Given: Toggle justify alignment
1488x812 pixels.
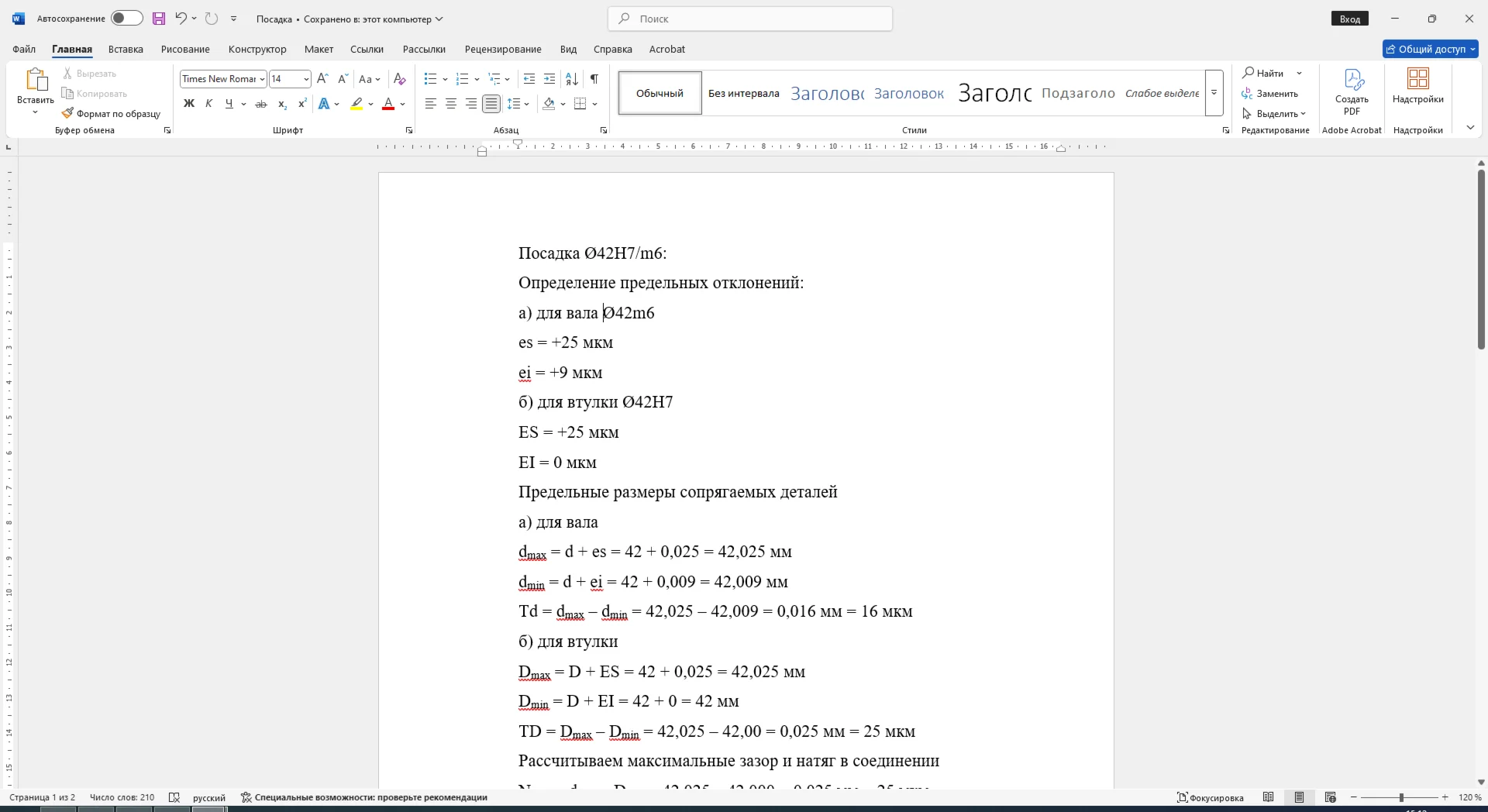Looking at the screenshot, I should [x=491, y=104].
